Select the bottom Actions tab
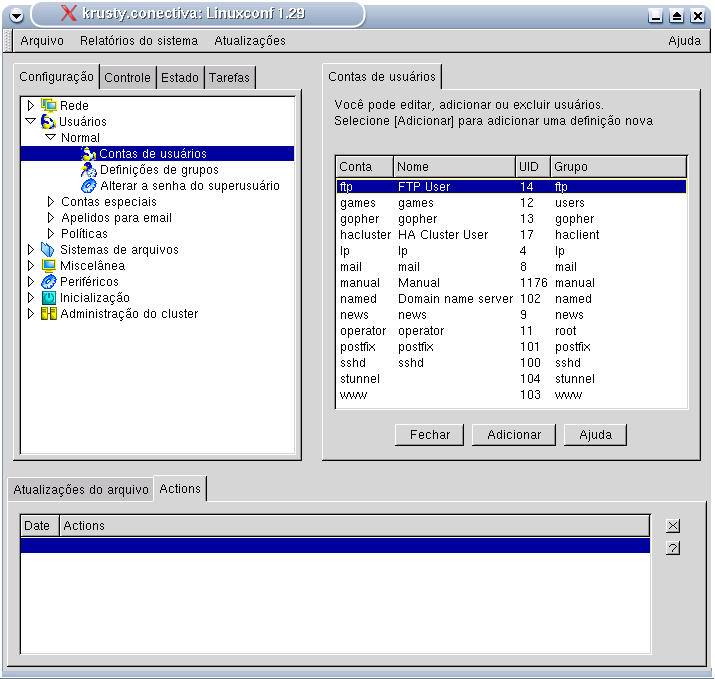 pyautogui.click(x=180, y=488)
